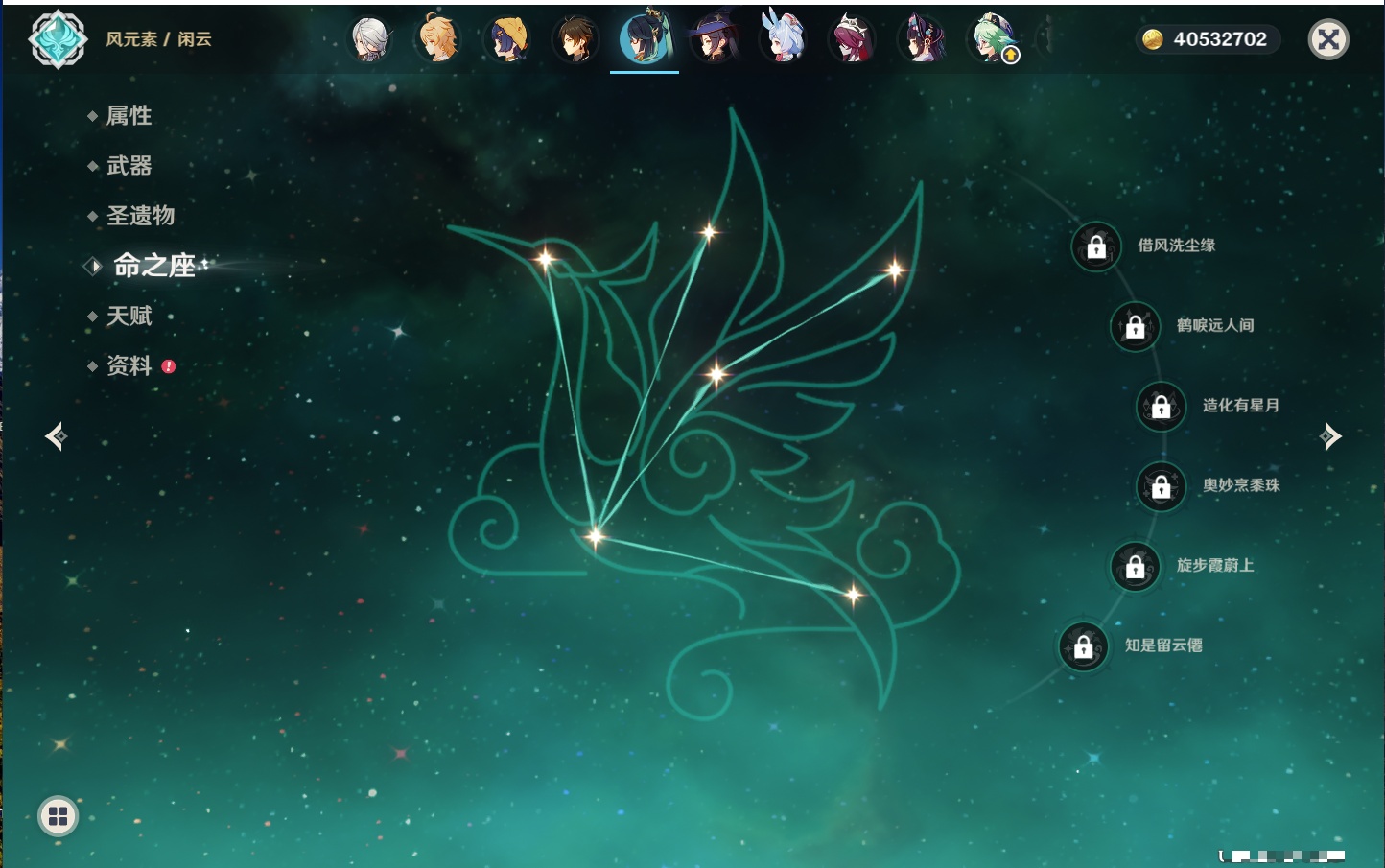This screenshot has width=1385, height=868.
Task: Open the 圣遗物 artifacts menu
Action: point(140,216)
